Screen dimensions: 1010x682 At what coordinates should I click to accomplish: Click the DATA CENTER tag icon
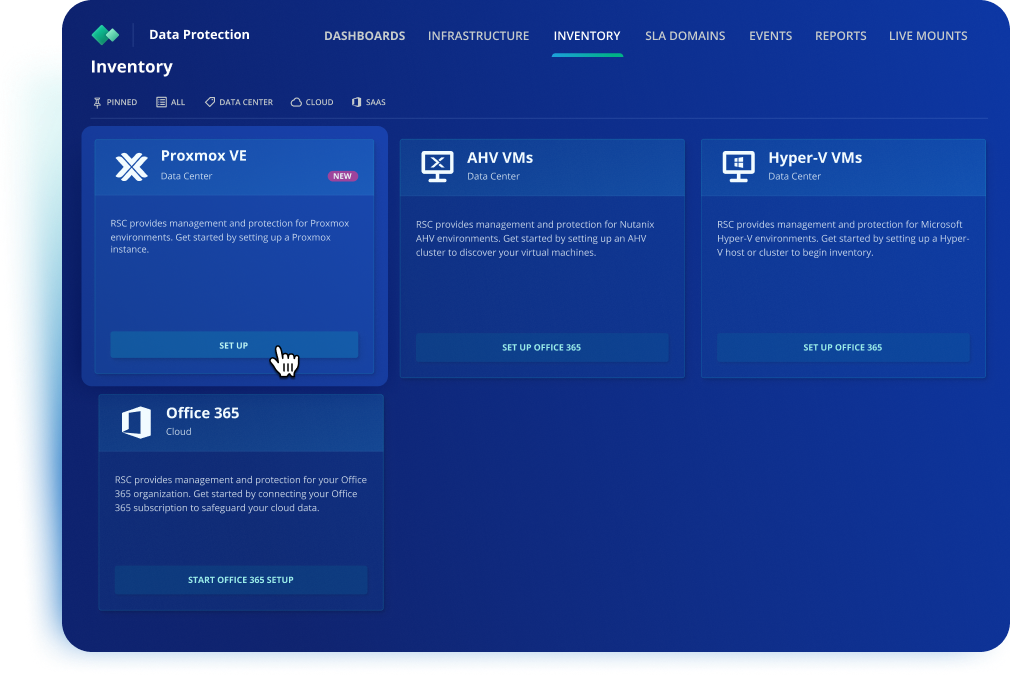point(209,101)
